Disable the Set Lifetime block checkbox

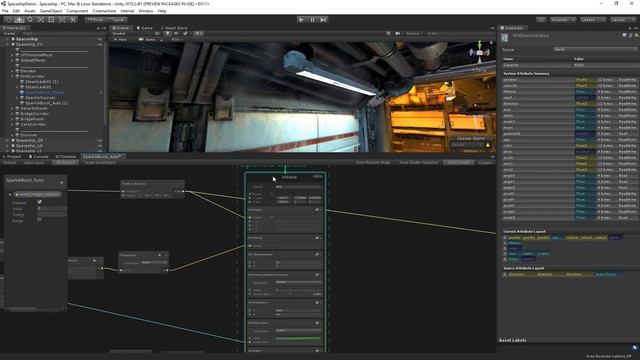pos(317,237)
